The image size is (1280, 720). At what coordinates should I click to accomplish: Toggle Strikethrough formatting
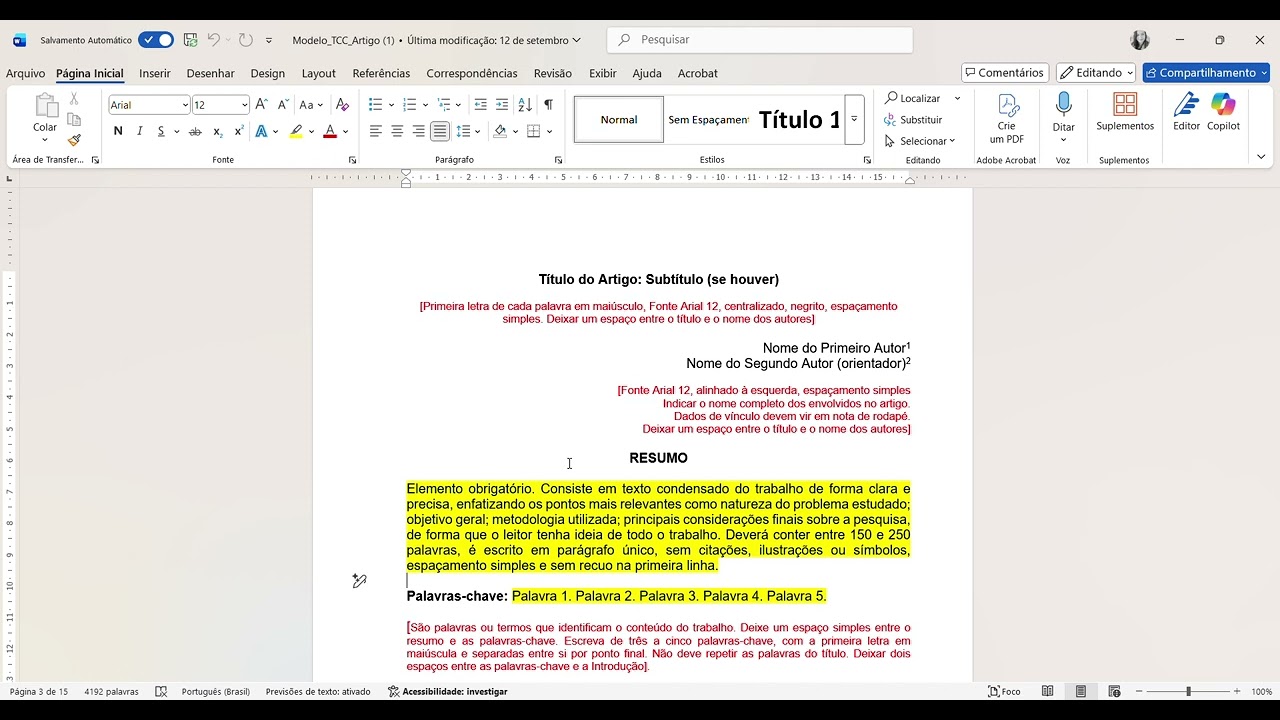[x=195, y=131]
